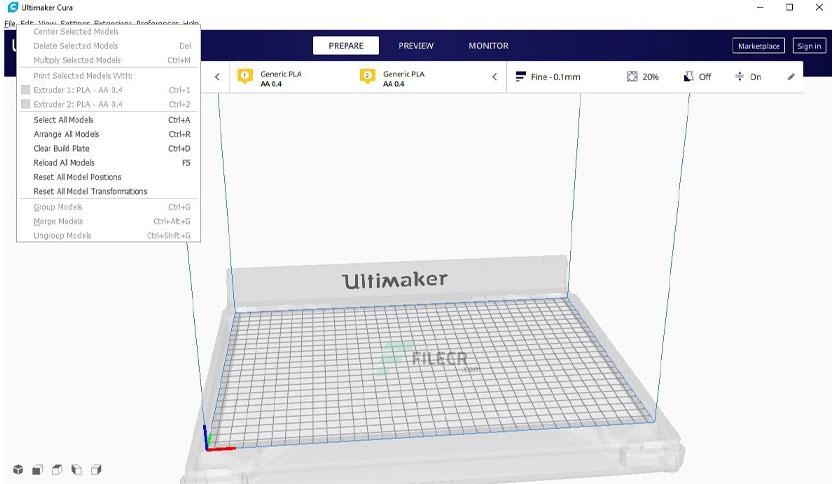The height and width of the screenshot is (484, 836).
Task: Switch to the PREPARE stage
Action: pyautogui.click(x=346, y=46)
